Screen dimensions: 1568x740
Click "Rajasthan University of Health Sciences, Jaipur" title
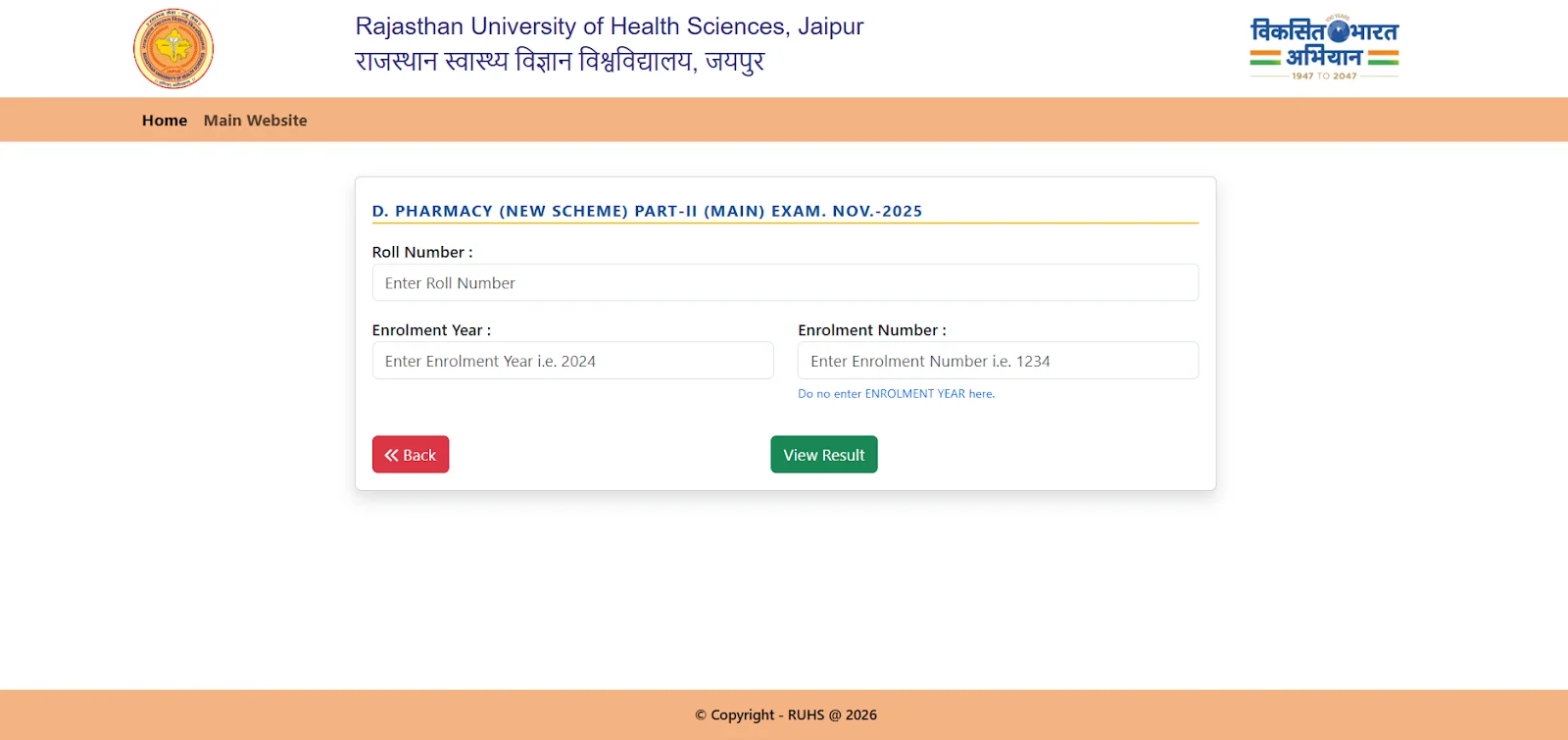[x=610, y=26]
